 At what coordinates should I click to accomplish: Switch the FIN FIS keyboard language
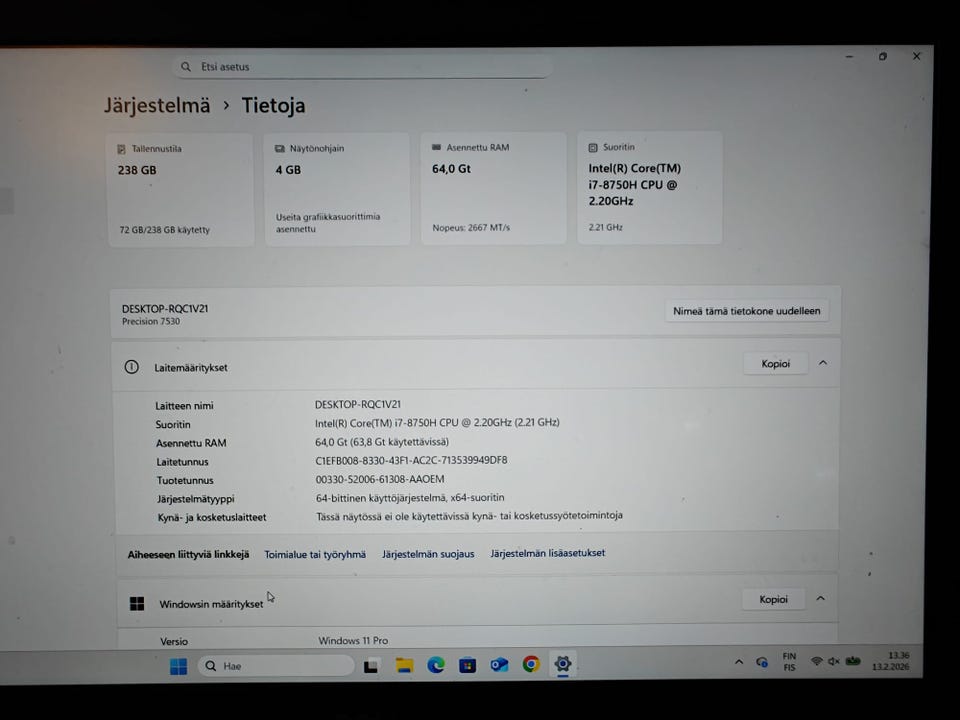click(x=789, y=662)
